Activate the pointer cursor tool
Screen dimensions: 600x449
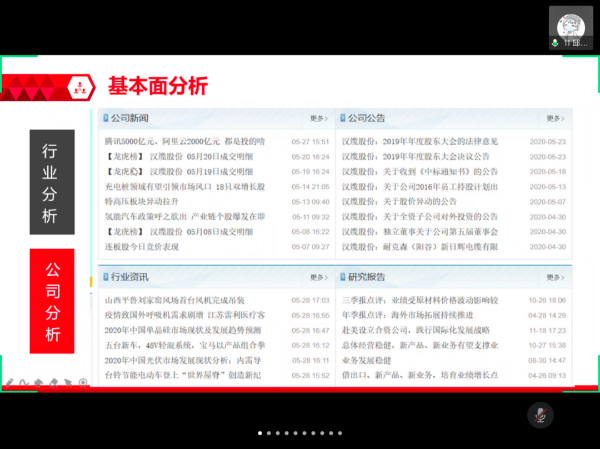(68, 382)
